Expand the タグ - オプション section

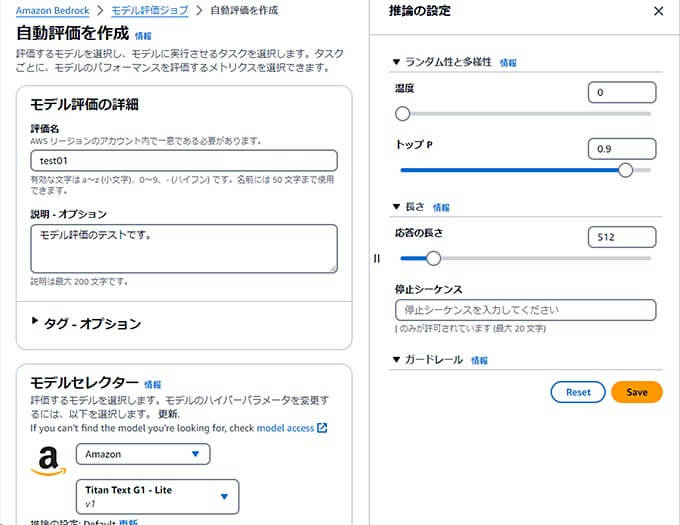point(35,321)
